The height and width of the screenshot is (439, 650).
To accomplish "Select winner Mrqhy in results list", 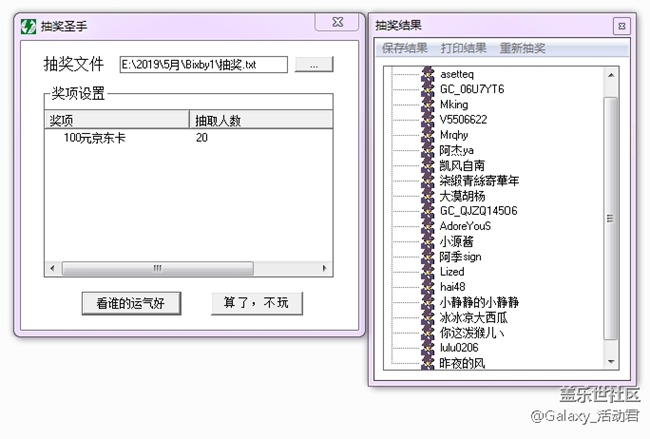I will point(454,135).
